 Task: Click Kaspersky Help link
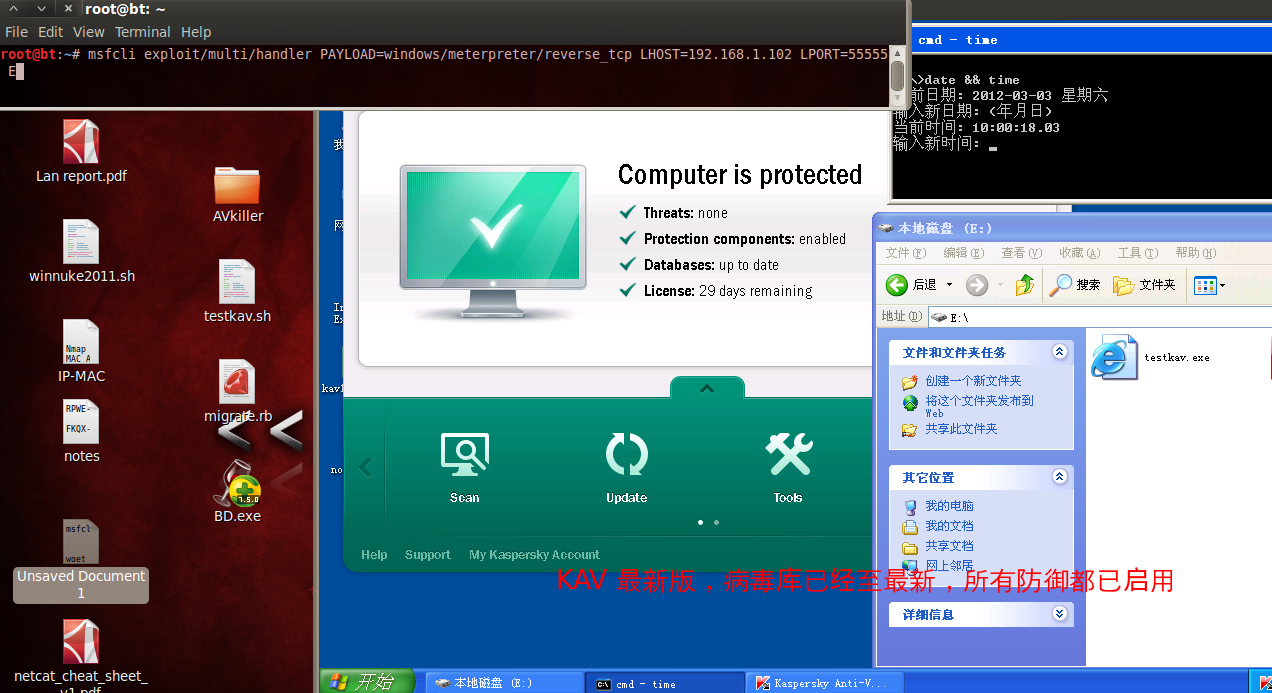374,555
